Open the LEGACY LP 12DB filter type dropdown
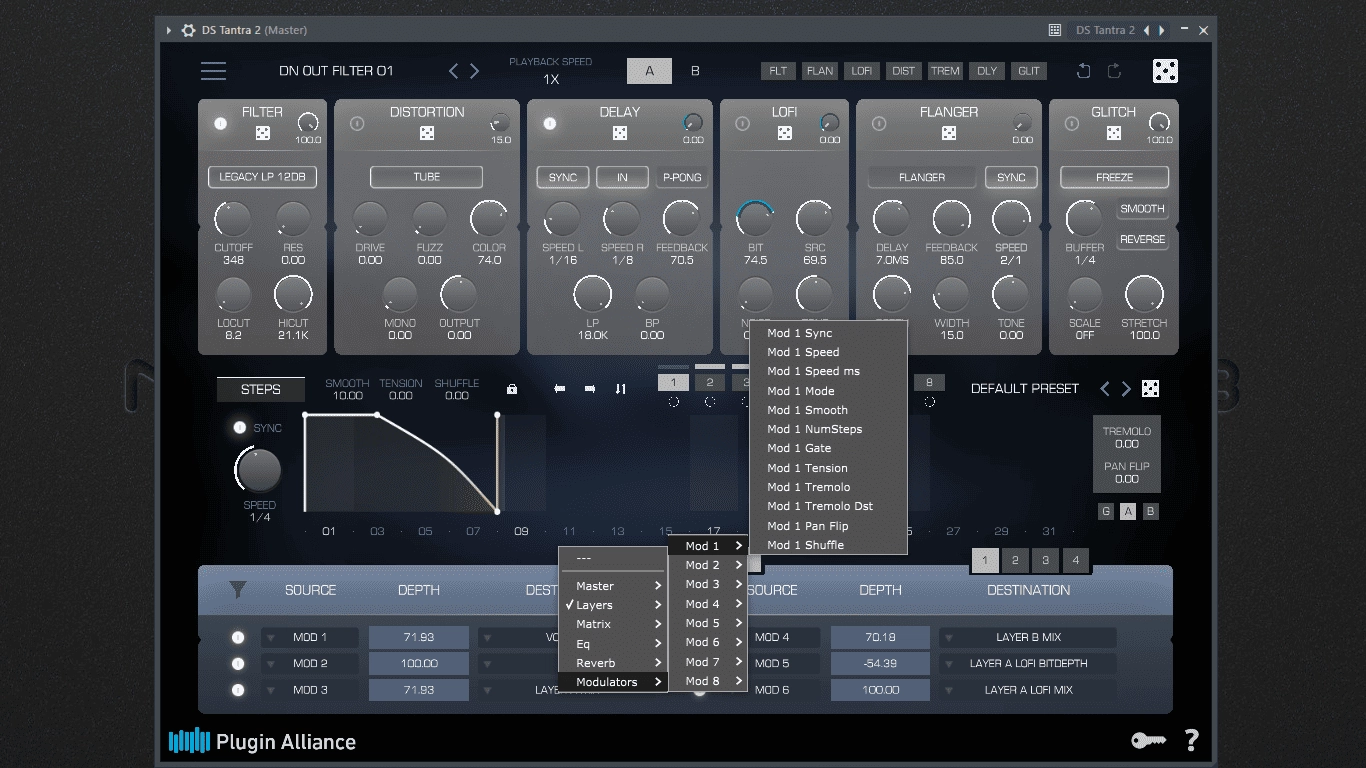The image size is (1366, 768). coord(262,177)
